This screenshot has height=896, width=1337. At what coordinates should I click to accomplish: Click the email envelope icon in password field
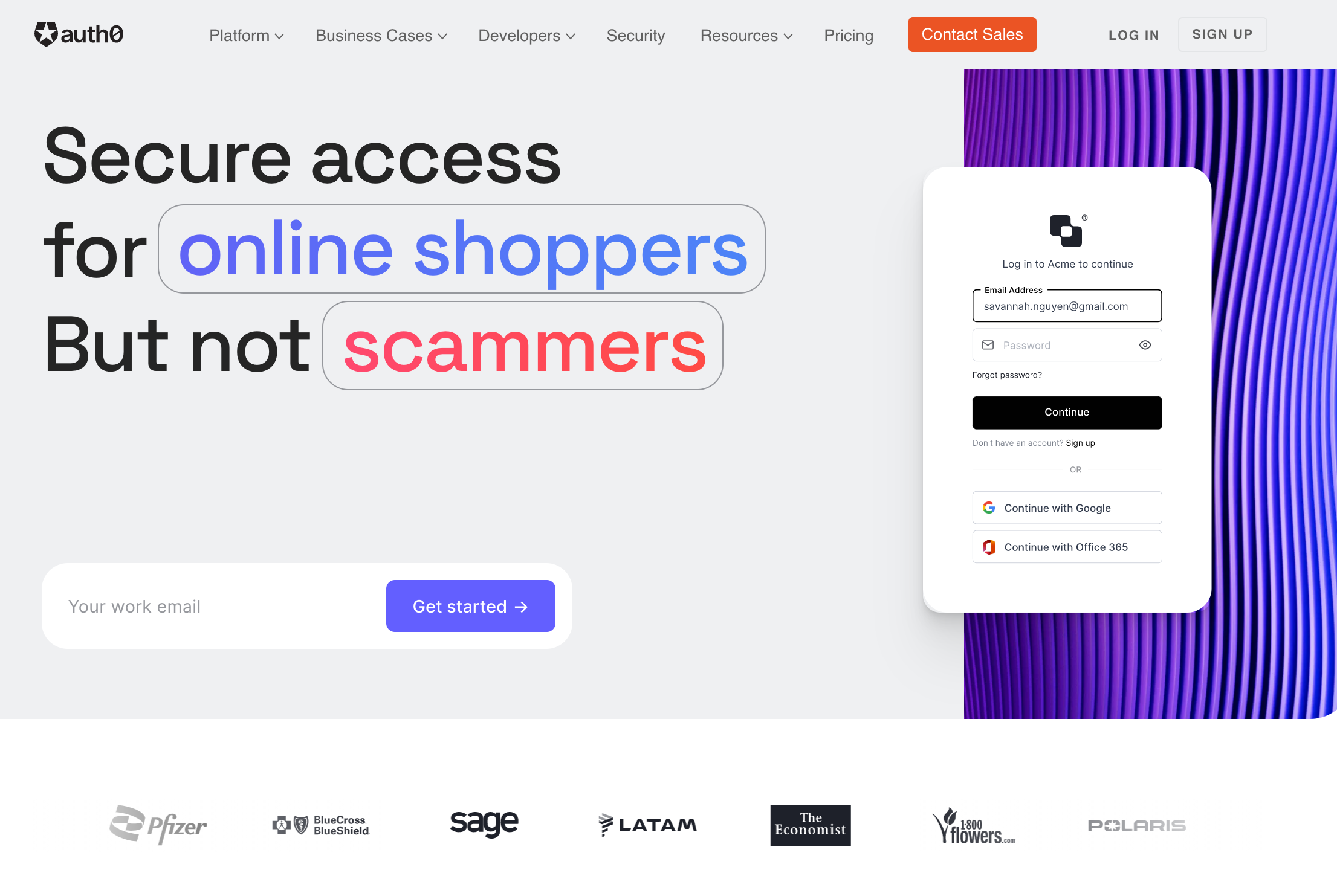[x=988, y=345]
